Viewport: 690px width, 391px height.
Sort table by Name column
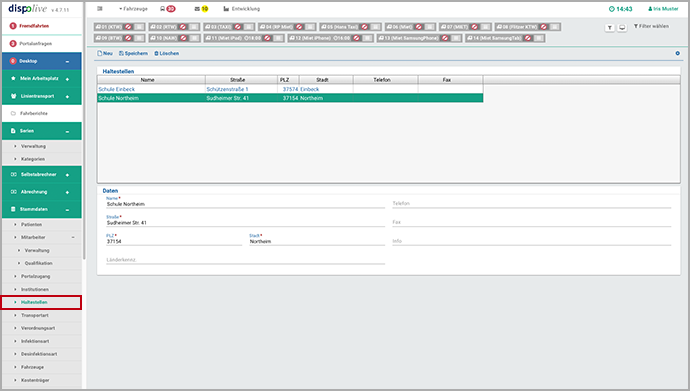tap(151, 80)
